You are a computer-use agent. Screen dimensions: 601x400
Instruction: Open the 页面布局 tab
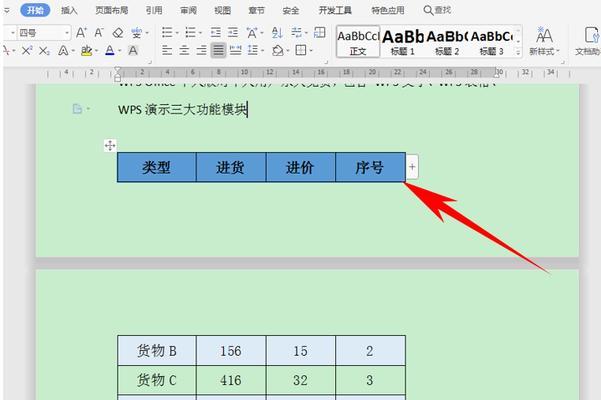(112, 10)
